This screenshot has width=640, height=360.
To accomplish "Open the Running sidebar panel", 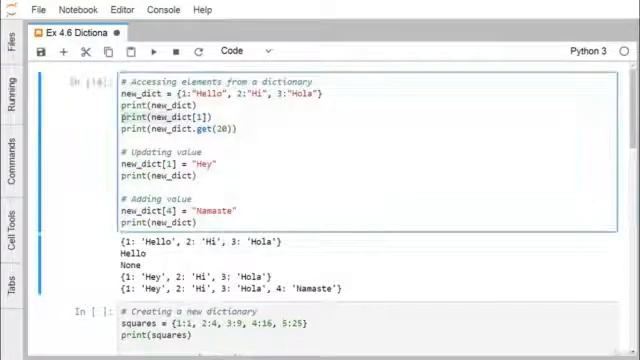I will [x=11, y=94].
